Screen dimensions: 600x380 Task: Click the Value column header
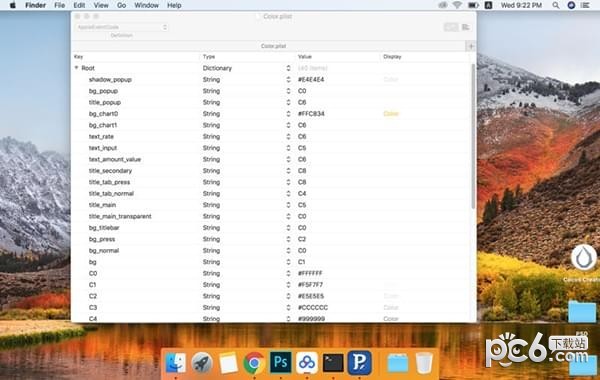point(305,57)
